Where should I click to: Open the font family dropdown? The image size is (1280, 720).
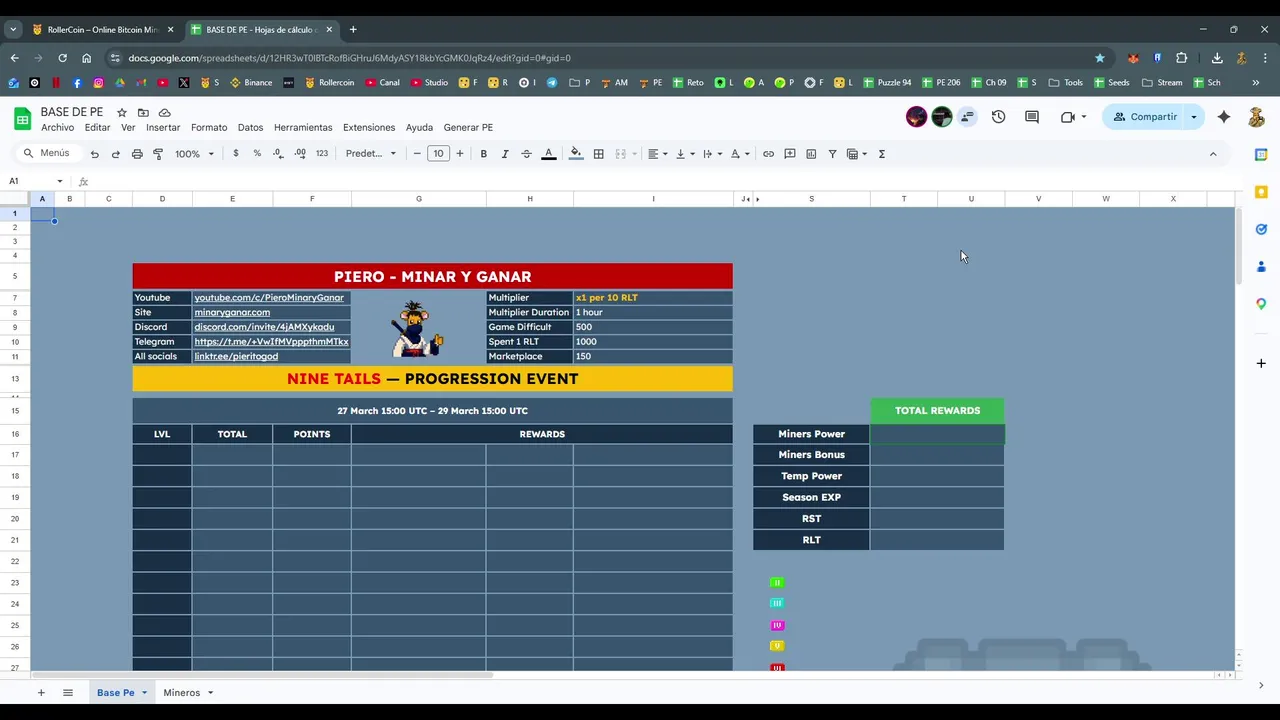(371, 154)
